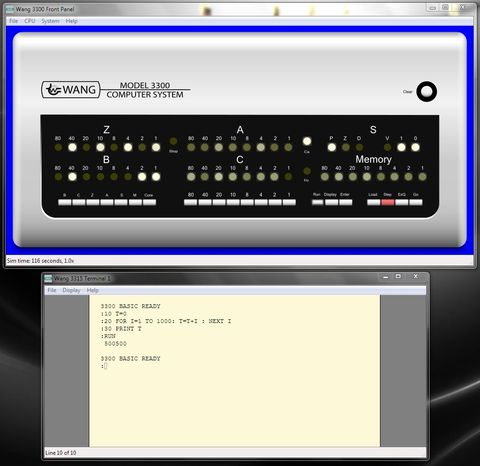This screenshot has width=480, height=466.
Task: Open the File menu in Terminal window
Action: coord(52,290)
